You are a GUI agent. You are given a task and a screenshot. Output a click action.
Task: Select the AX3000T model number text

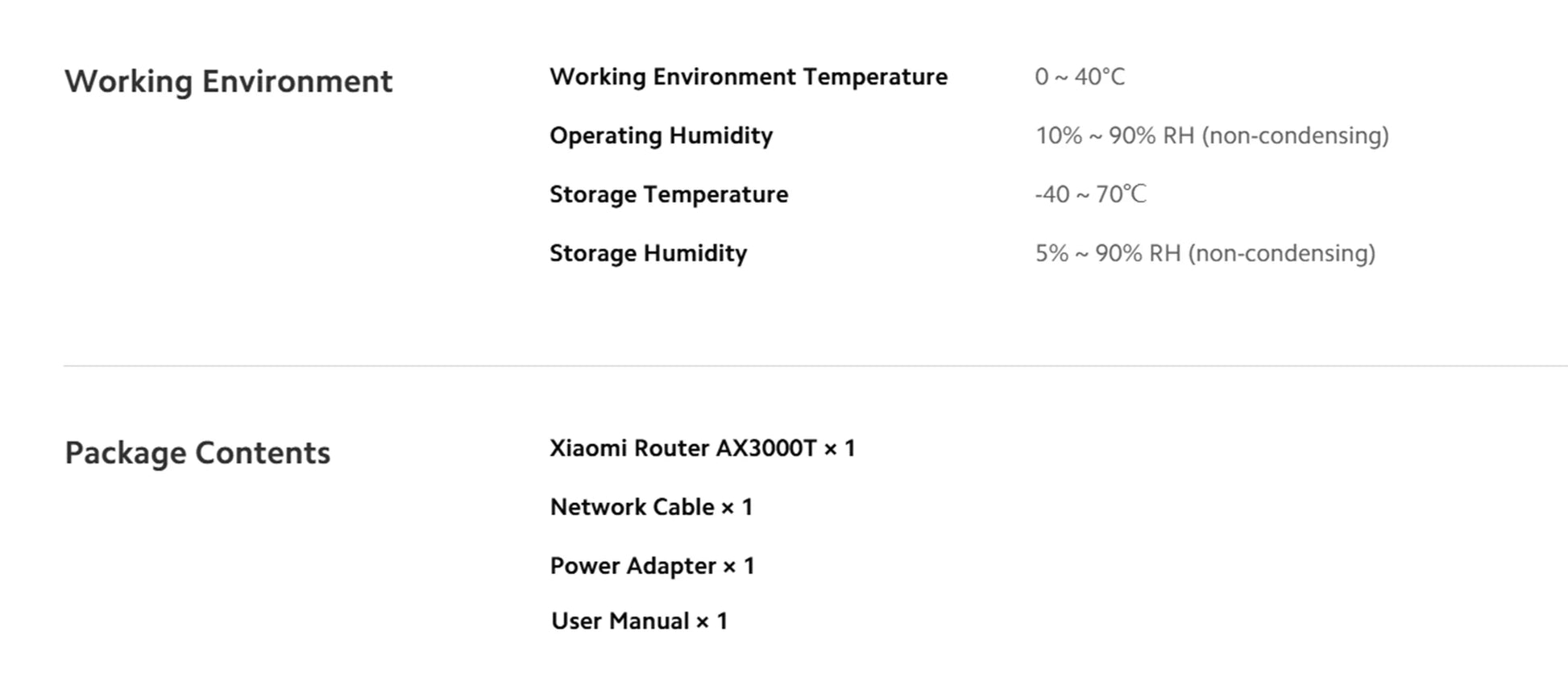pyautogui.click(x=765, y=448)
